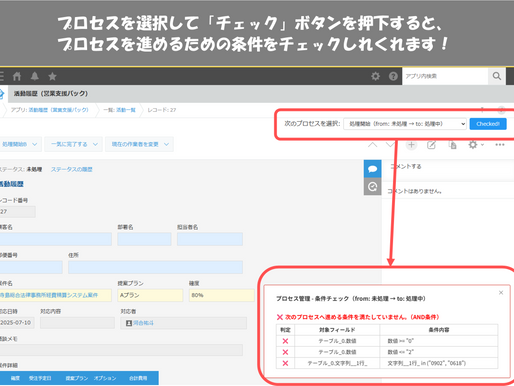Open the 現在の作業者を変更 dropdown
The height and width of the screenshot is (386, 514).
tap(139, 144)
